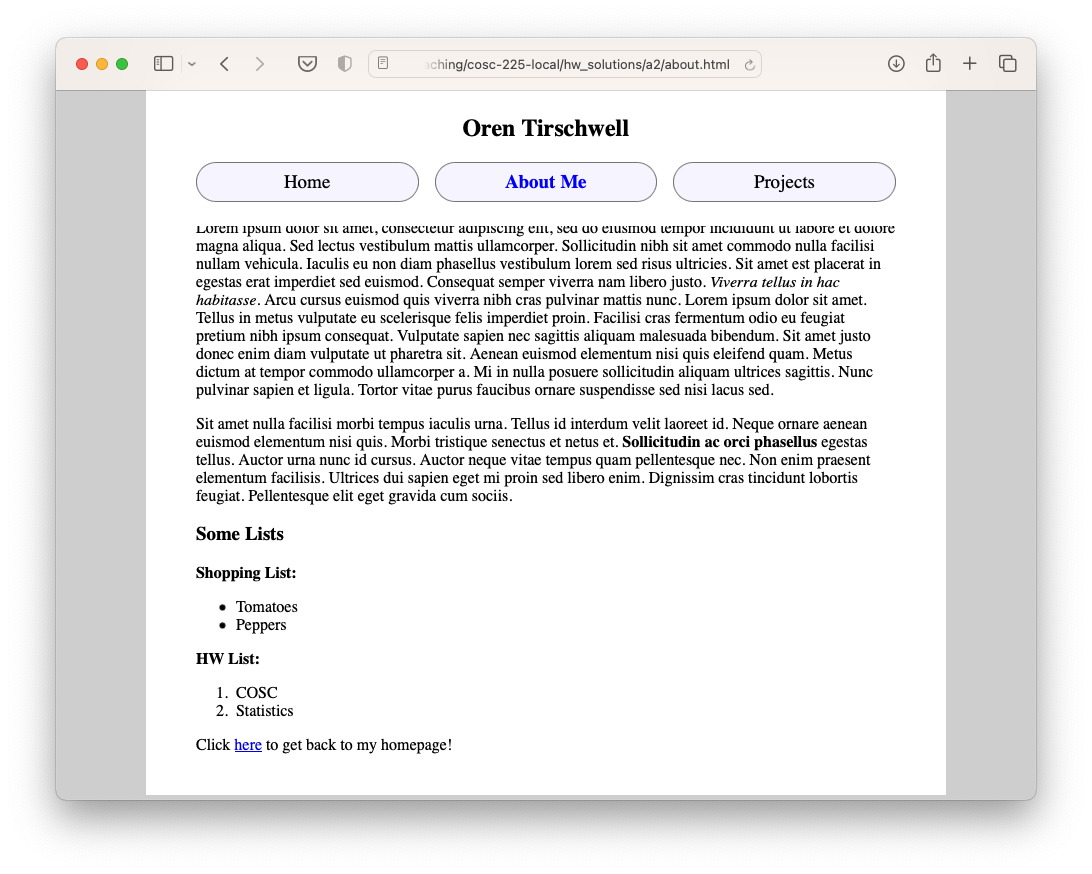Follow the "here" link to homepage
Viewport: 1092px width, 874px height.
pyautogui.click(x=248, y=745)
